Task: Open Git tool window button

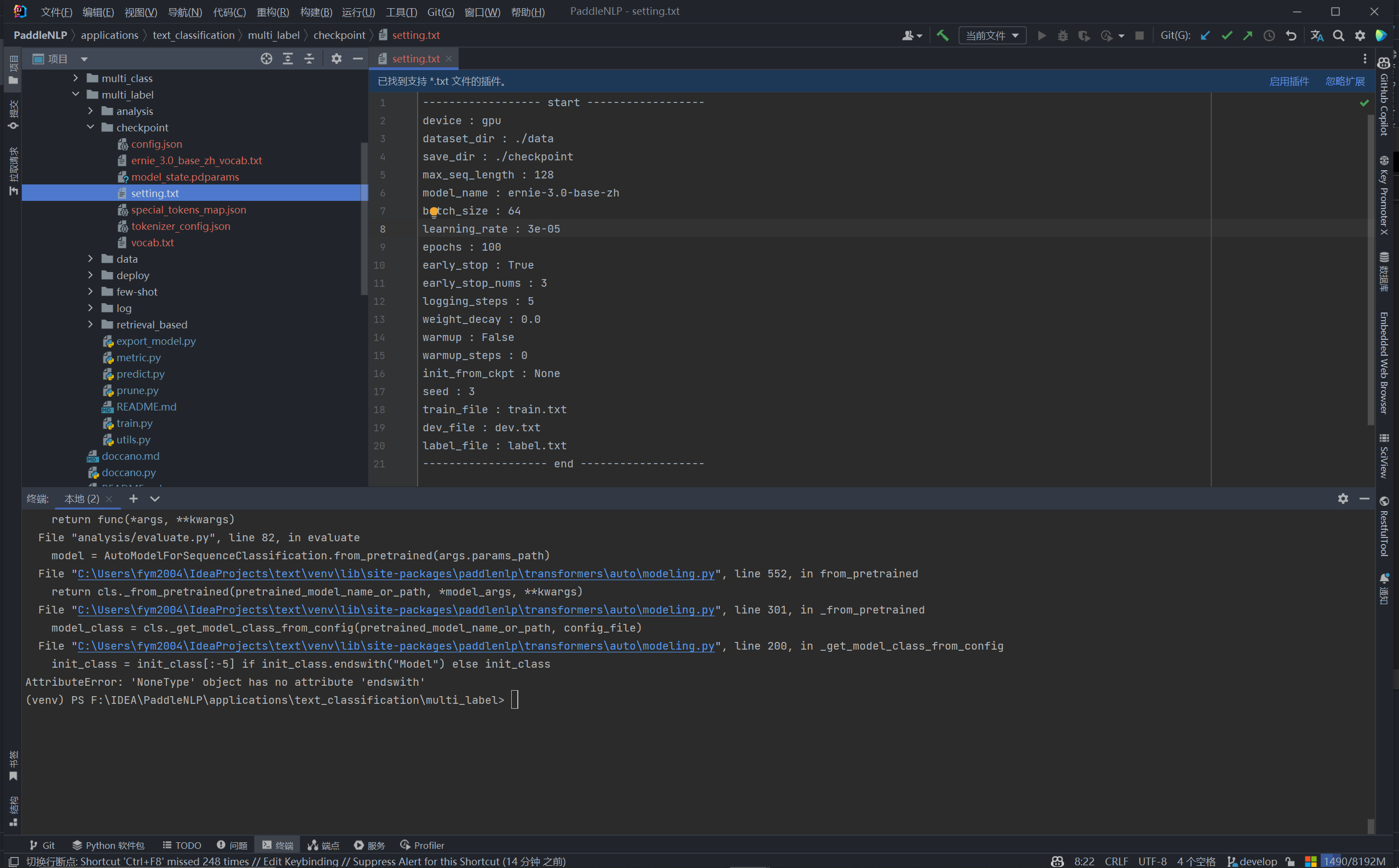Action: click(42, 844)
